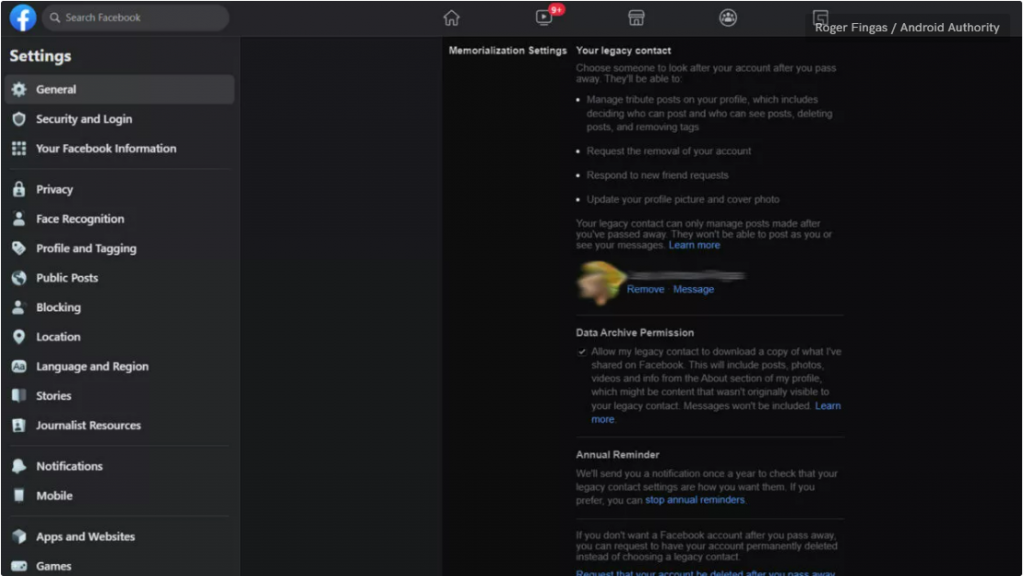Click the Language and Region icon
This screenshot has width=1024, height=576.
click(x=19, y=366)
